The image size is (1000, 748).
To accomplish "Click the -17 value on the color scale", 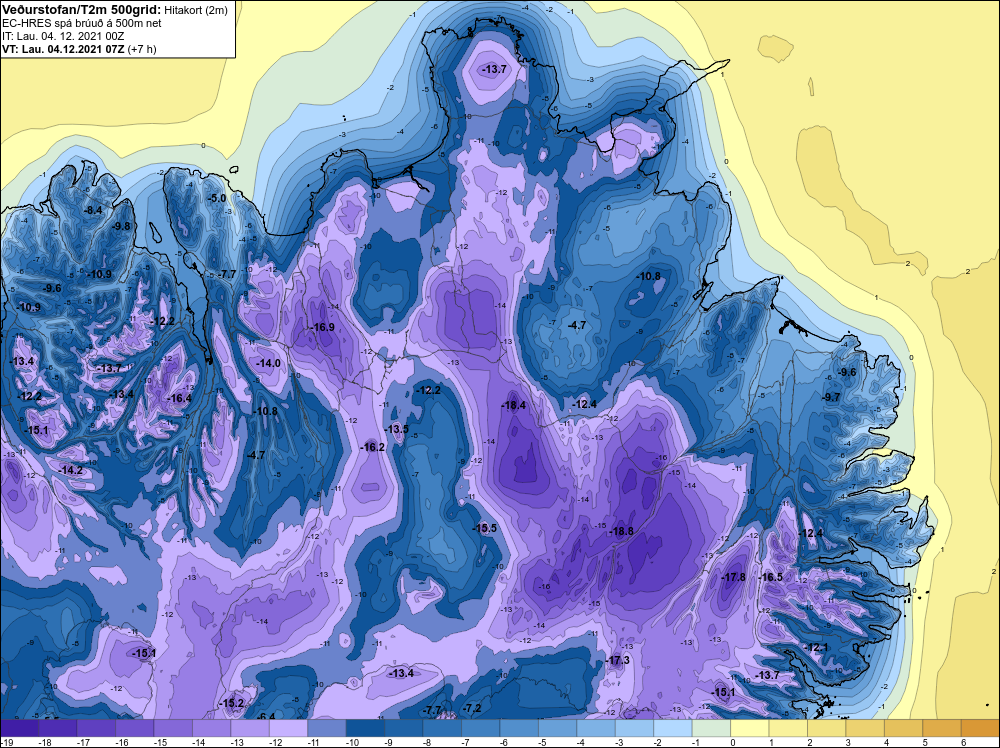I will pyautogui.click(x=84, y=742).
